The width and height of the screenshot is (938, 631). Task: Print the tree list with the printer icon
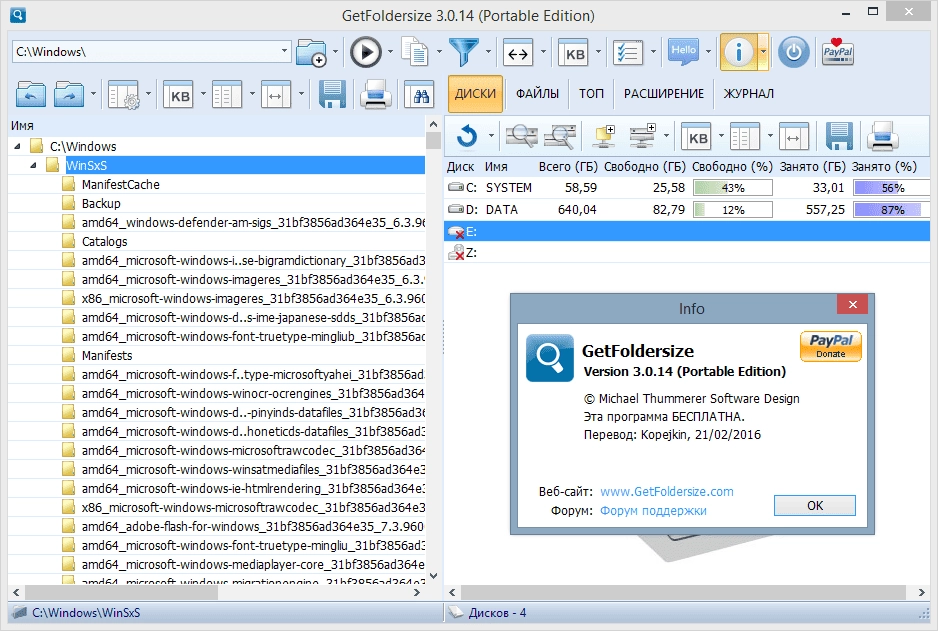(x=375, y=95)
